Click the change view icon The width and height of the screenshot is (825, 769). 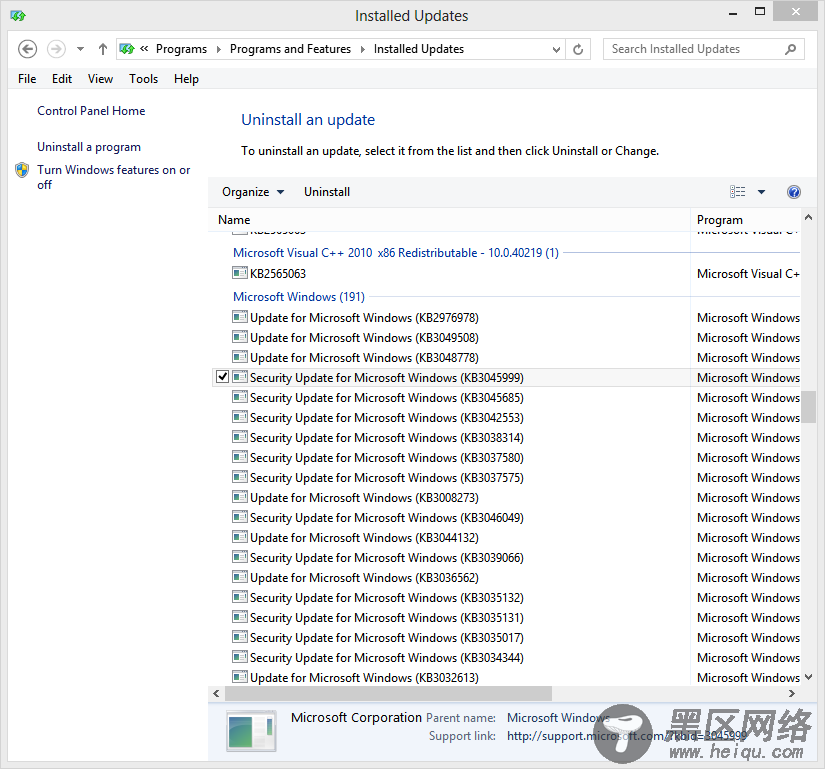point(737,192)
